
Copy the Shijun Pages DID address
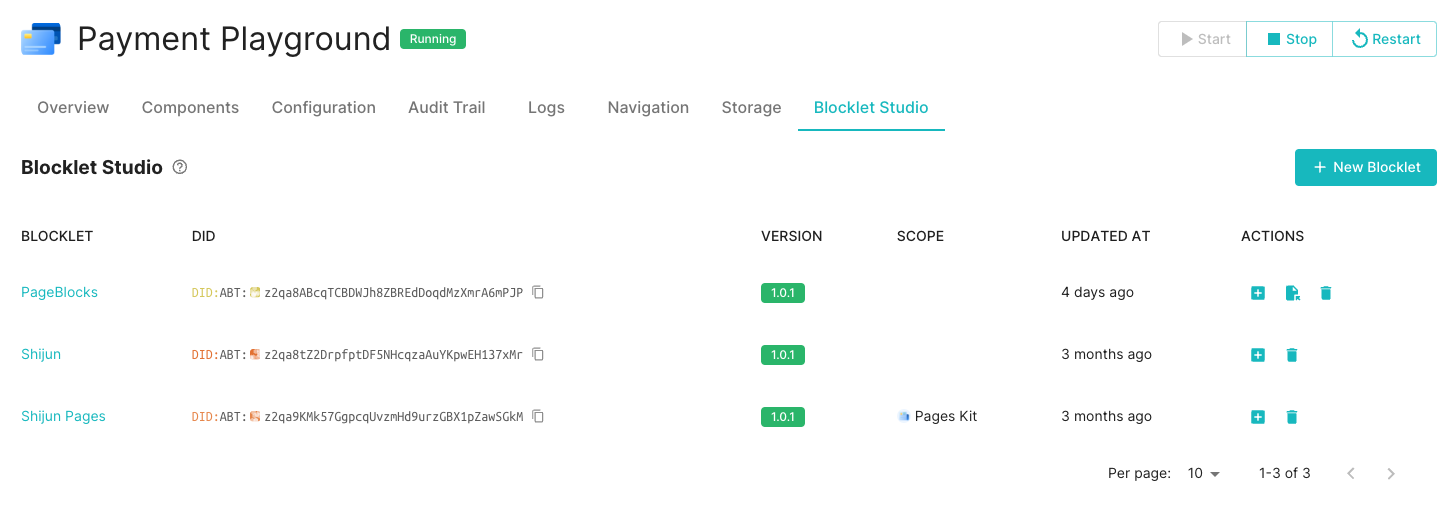pyautogui.click(x=538, y=417)
